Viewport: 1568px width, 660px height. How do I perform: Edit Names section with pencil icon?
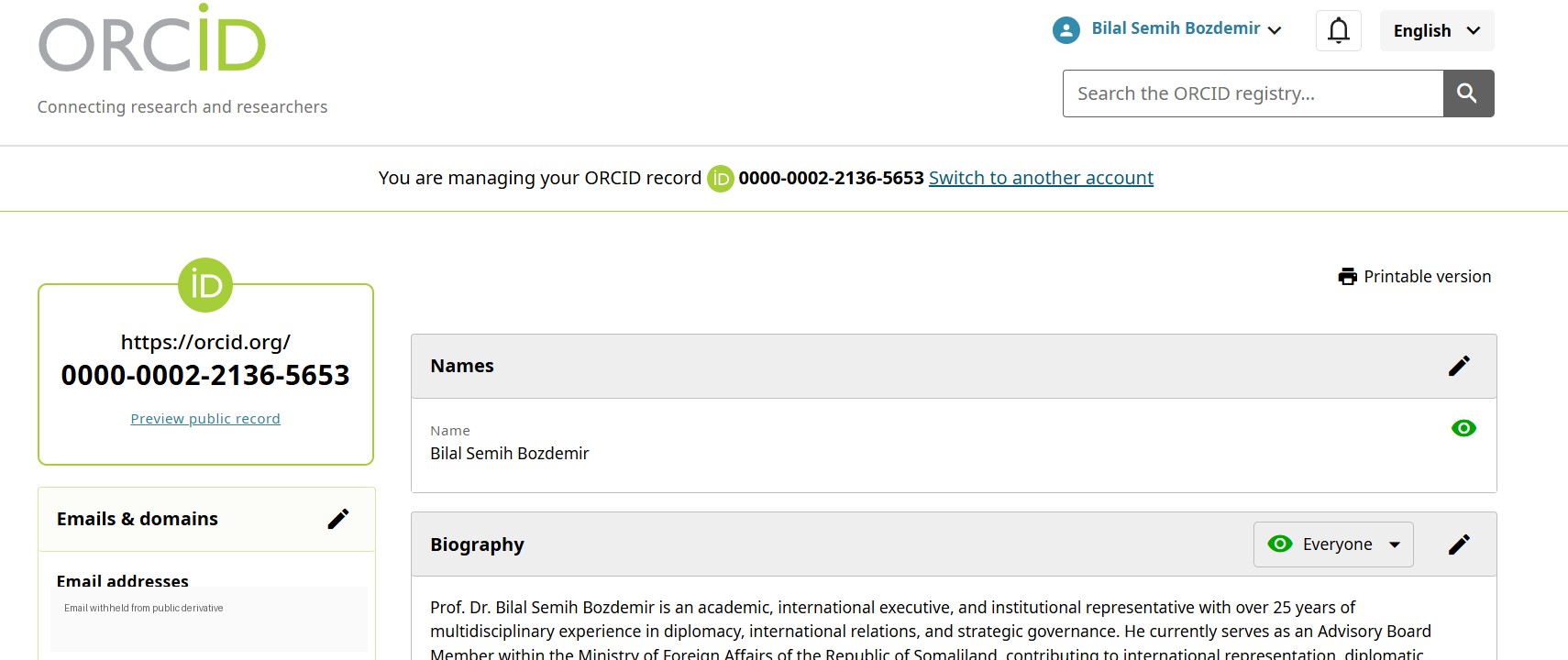[1459, 366]
